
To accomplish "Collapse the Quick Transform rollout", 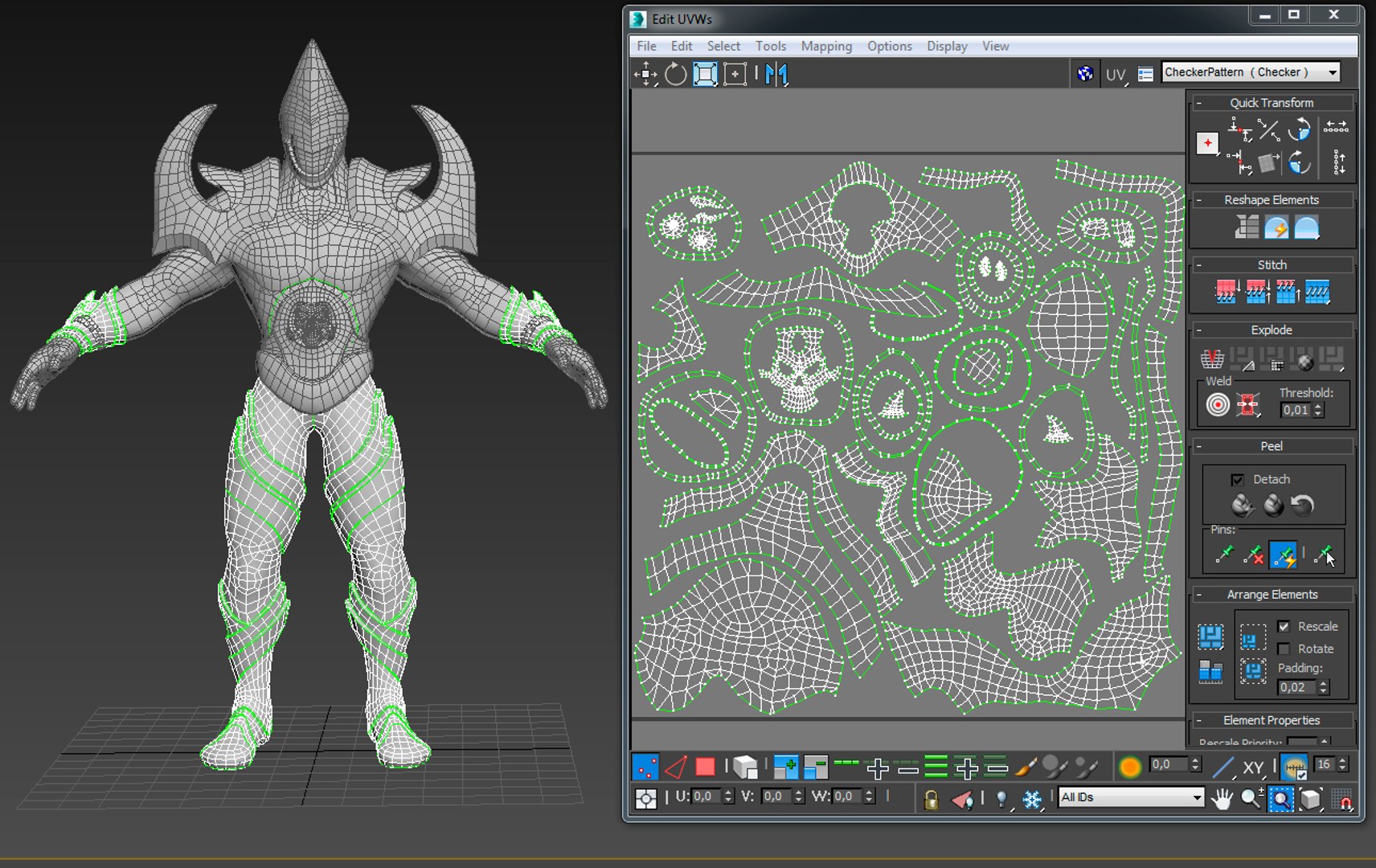I will pyautogui.click(x=1198, y=103).
